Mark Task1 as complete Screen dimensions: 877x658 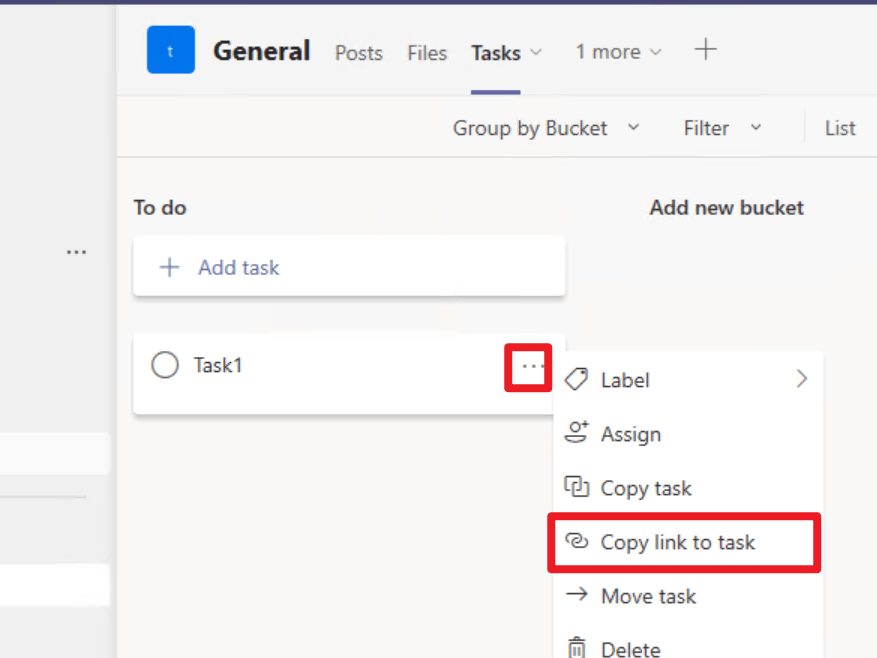(x=165, y=366)
